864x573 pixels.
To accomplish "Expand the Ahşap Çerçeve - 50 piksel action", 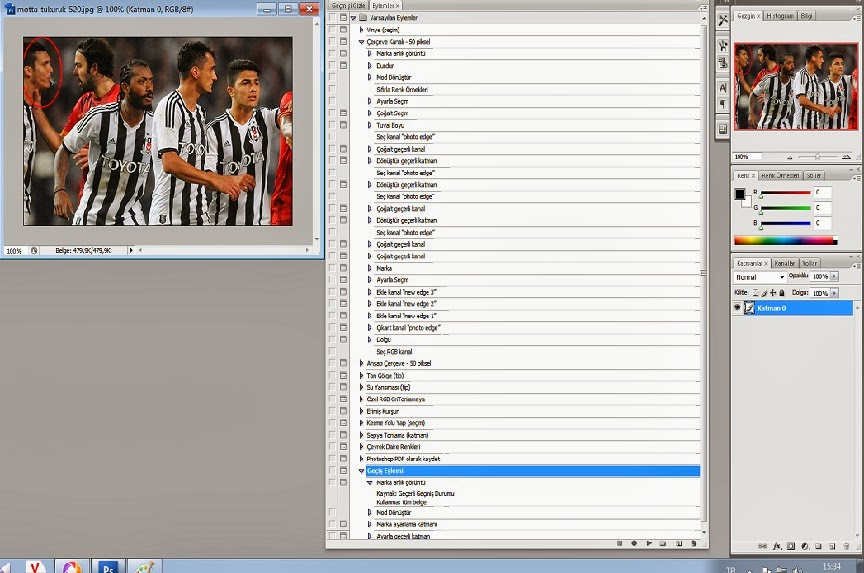I will point(361,364).
